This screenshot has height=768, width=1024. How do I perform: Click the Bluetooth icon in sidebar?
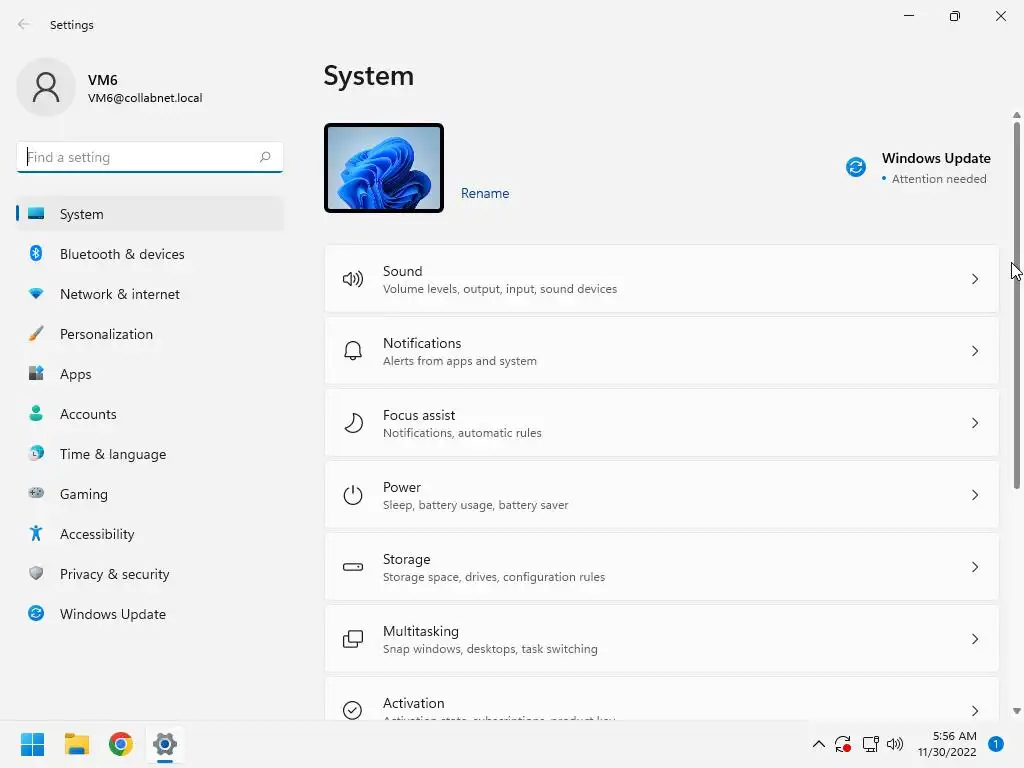pos(36,253)
